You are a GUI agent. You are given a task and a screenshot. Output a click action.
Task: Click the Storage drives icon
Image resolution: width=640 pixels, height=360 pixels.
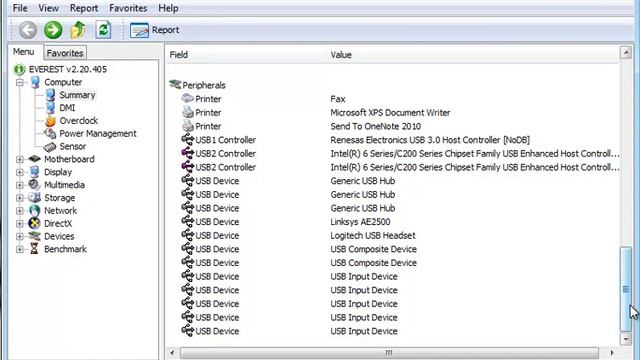click(35, 198)
